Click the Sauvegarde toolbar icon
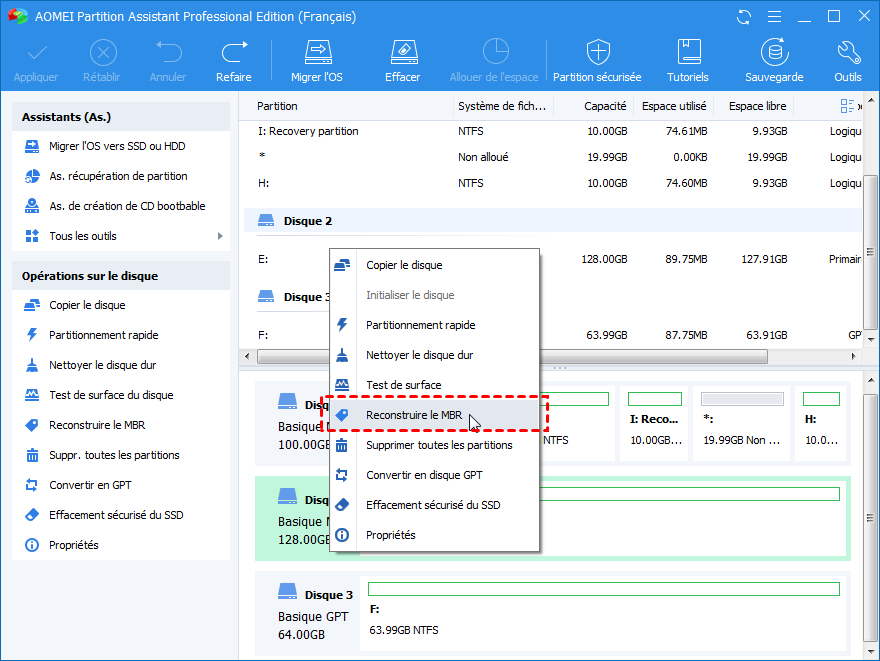 pyautogui.click(x=773, y=52)
